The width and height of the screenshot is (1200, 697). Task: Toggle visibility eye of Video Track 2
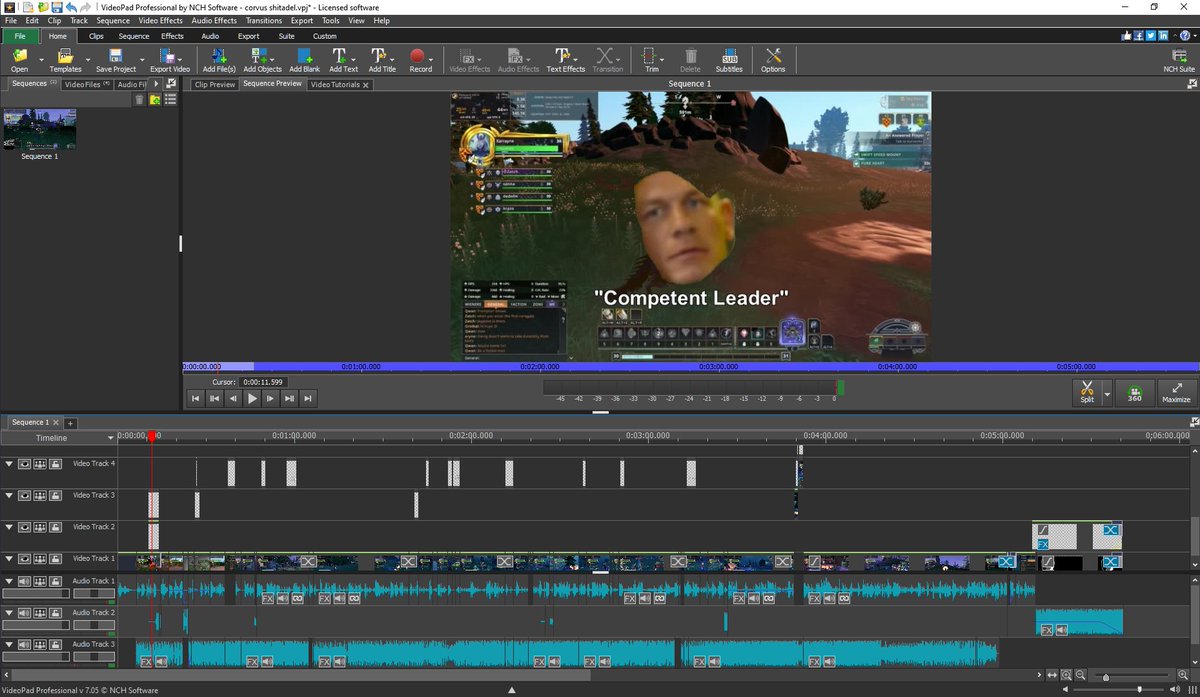[25, 527]
